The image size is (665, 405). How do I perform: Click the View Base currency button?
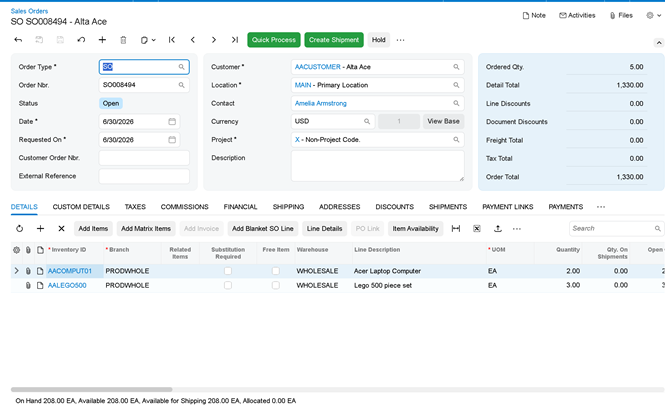tap(443, 121)
